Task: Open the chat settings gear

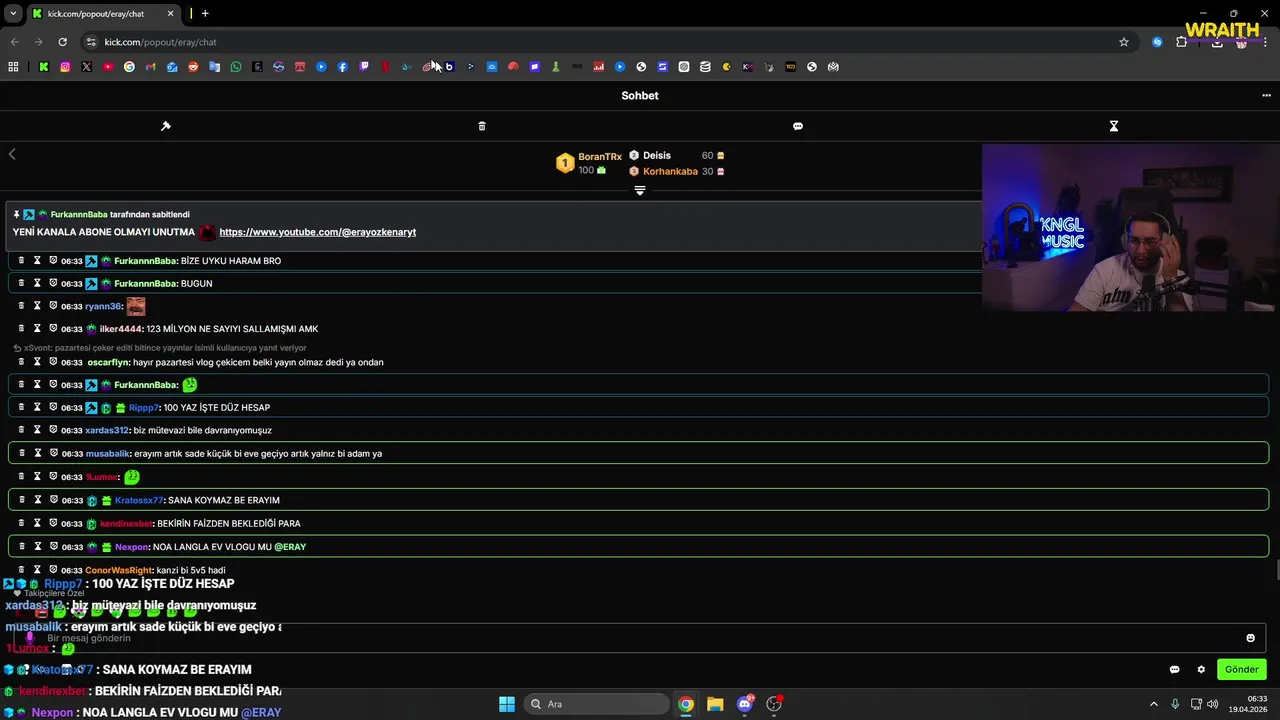Action: (x=1201, y=669)
